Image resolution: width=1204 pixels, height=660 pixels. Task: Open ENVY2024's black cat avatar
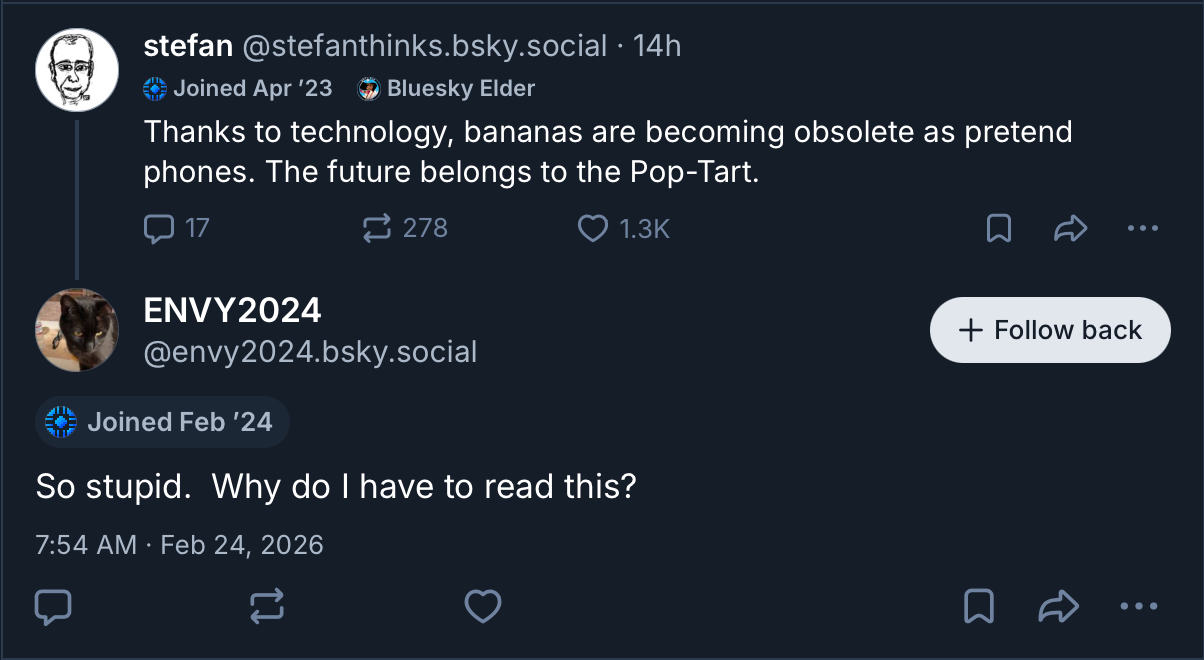(x=77, y=330)
